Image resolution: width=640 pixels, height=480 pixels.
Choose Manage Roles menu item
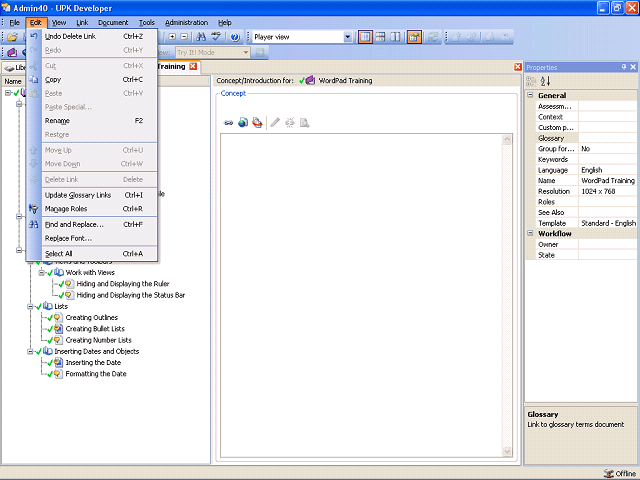point(92,209)
